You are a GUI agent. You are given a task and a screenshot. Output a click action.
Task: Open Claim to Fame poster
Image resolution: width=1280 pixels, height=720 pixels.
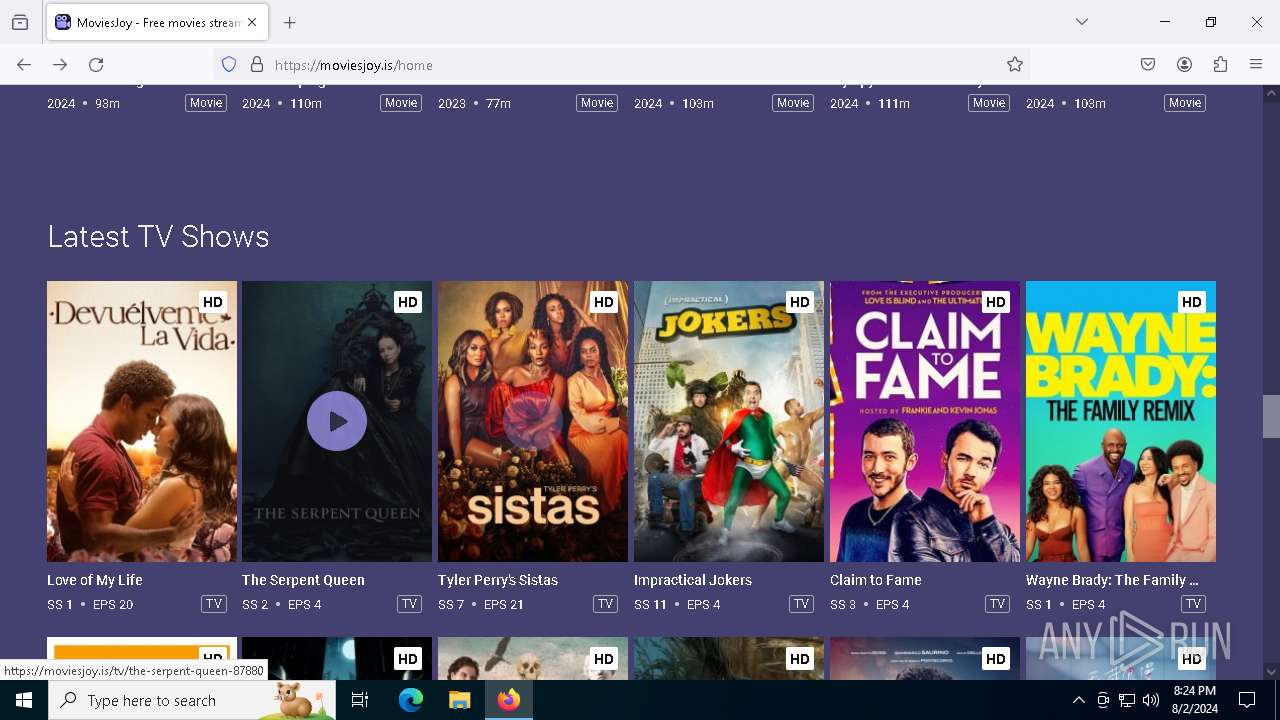pos(925,421)
